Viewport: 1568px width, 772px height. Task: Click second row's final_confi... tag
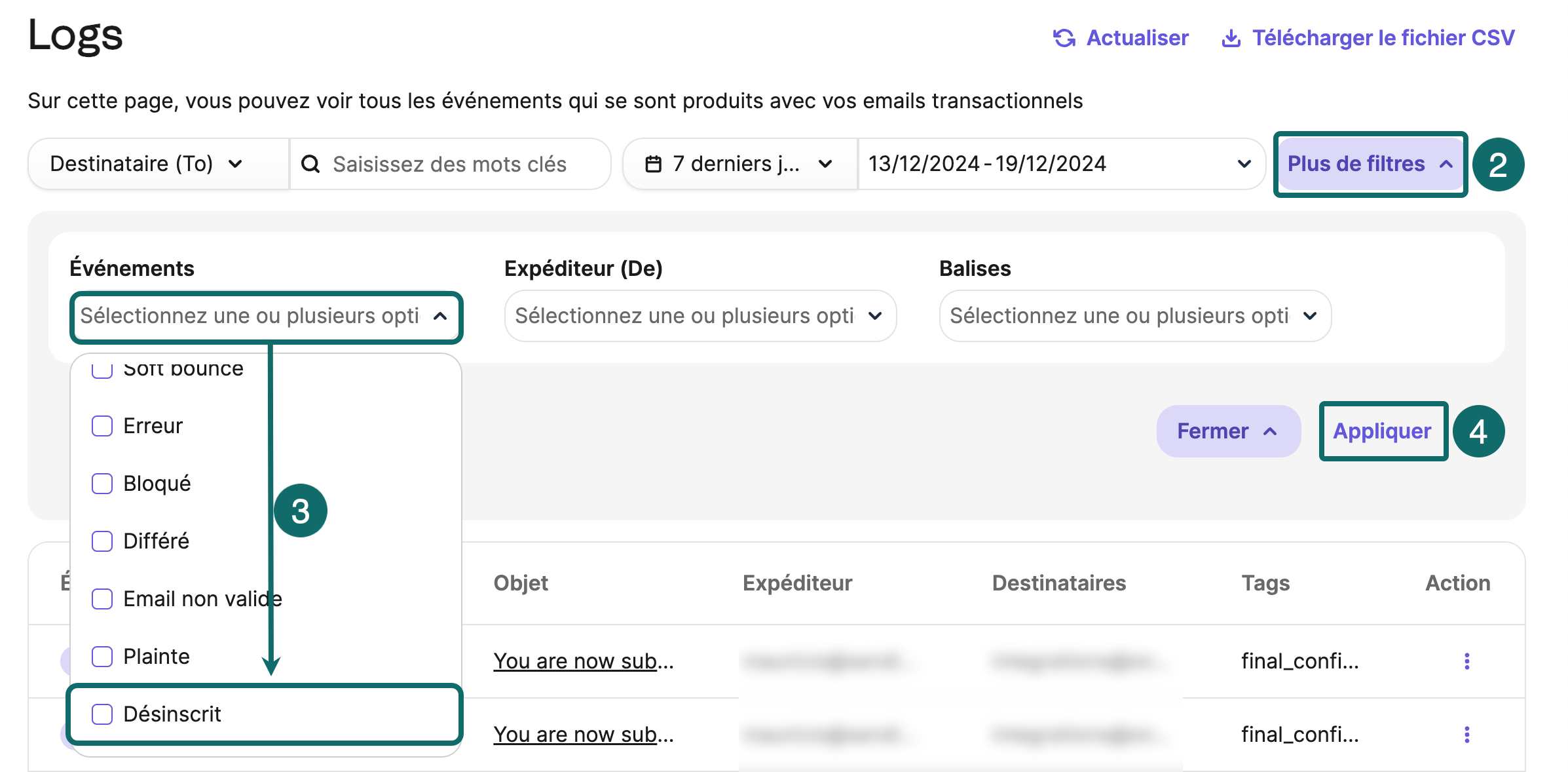(x=1300, y=735)
